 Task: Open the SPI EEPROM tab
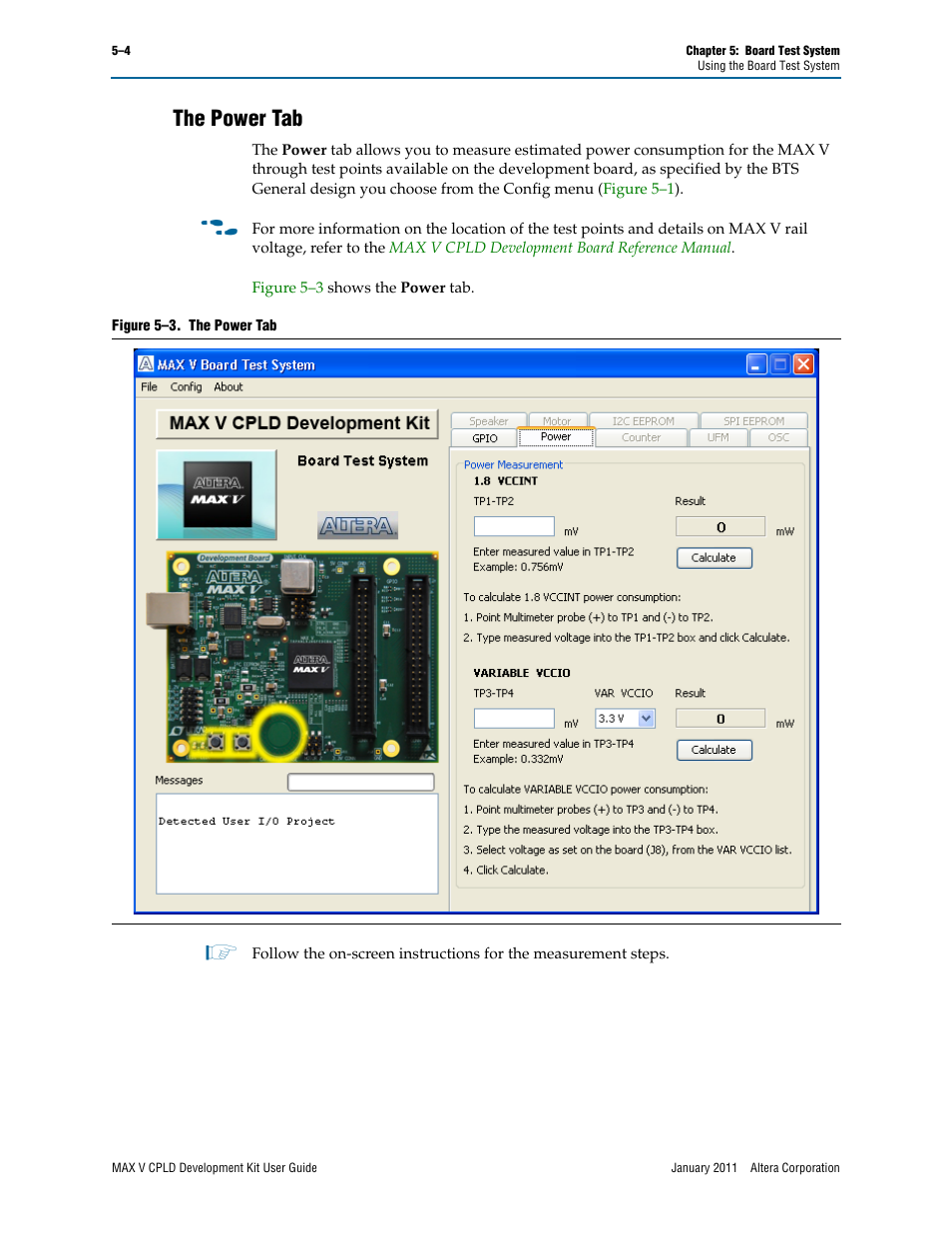coord(753,421)
